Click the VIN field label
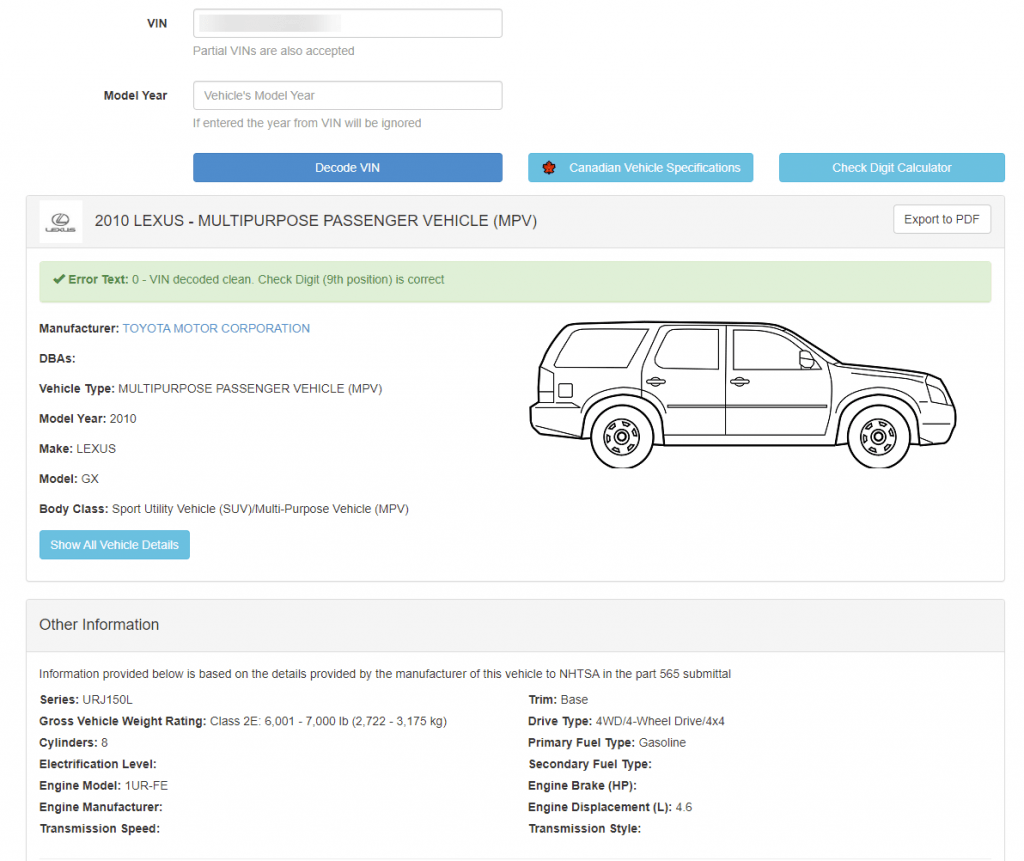 [157, 24]
